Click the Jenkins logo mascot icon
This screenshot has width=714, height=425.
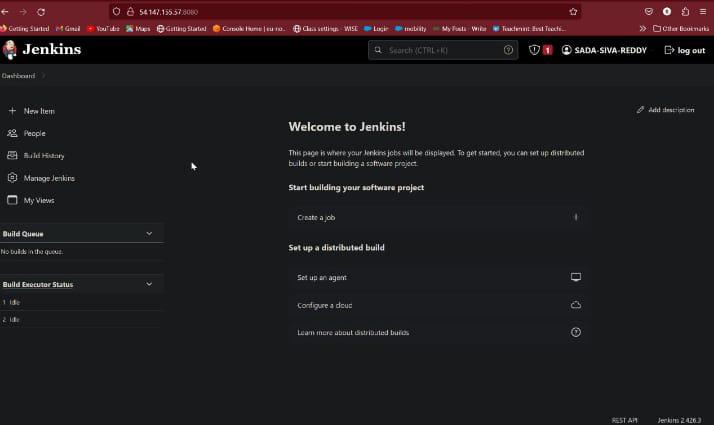[10, 50]
